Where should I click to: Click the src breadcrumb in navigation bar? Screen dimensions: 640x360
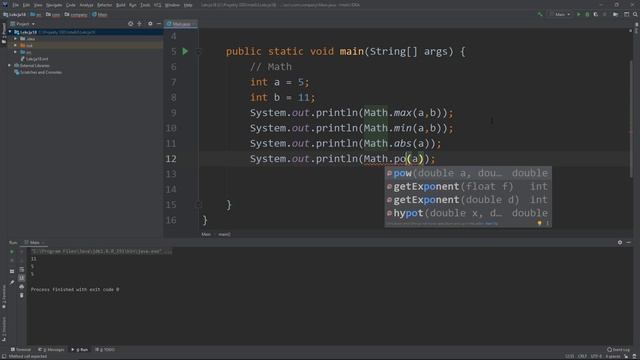(x=36, y=15)
